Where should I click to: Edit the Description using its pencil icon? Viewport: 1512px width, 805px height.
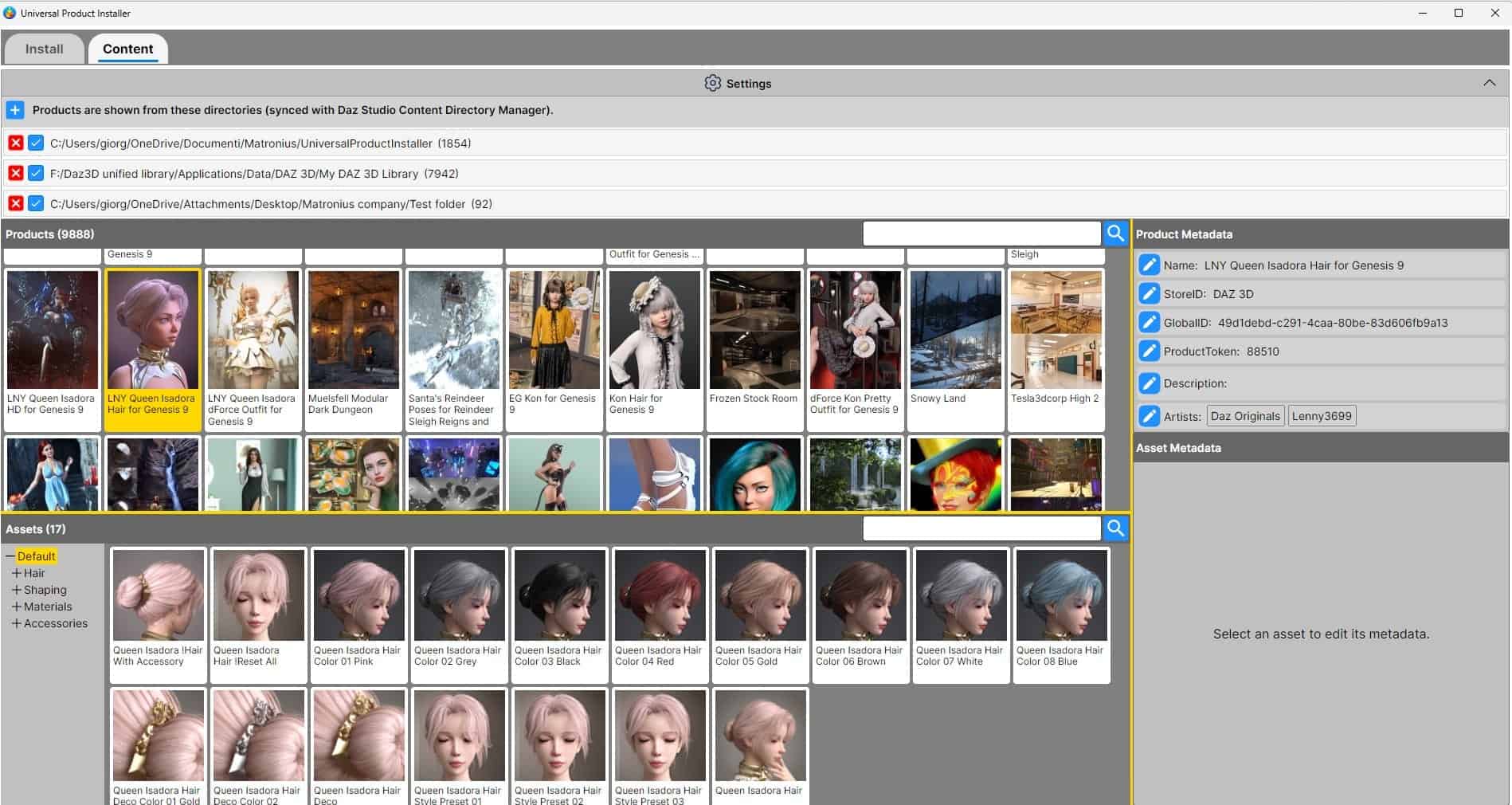[x=1150, y=383]
